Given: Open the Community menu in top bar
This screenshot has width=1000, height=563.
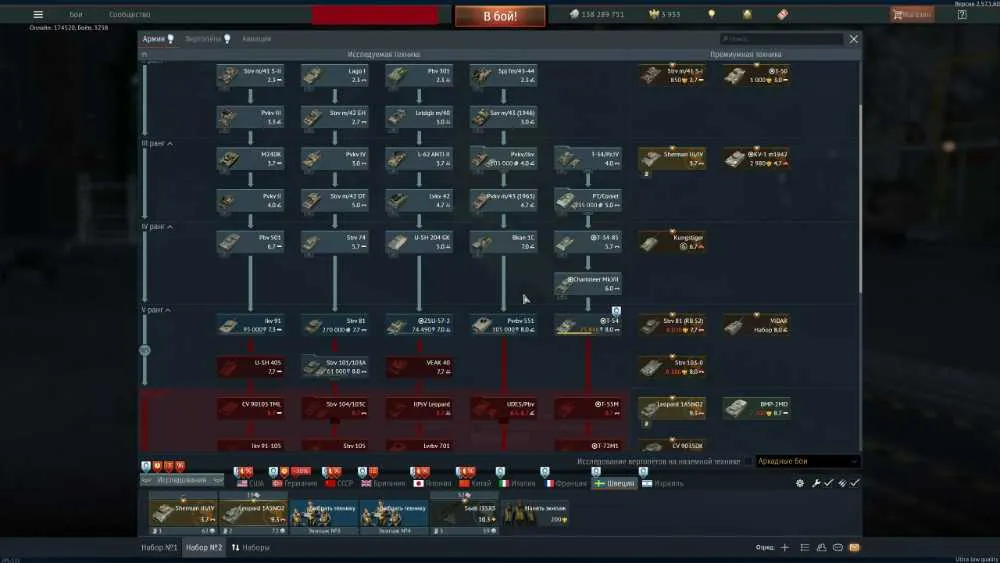Looking at the screenshot, I should (x=129, y=14).
